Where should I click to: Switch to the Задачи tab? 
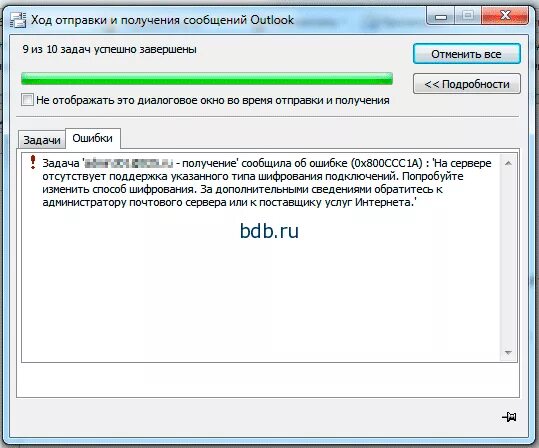click(x=42, y=140)
